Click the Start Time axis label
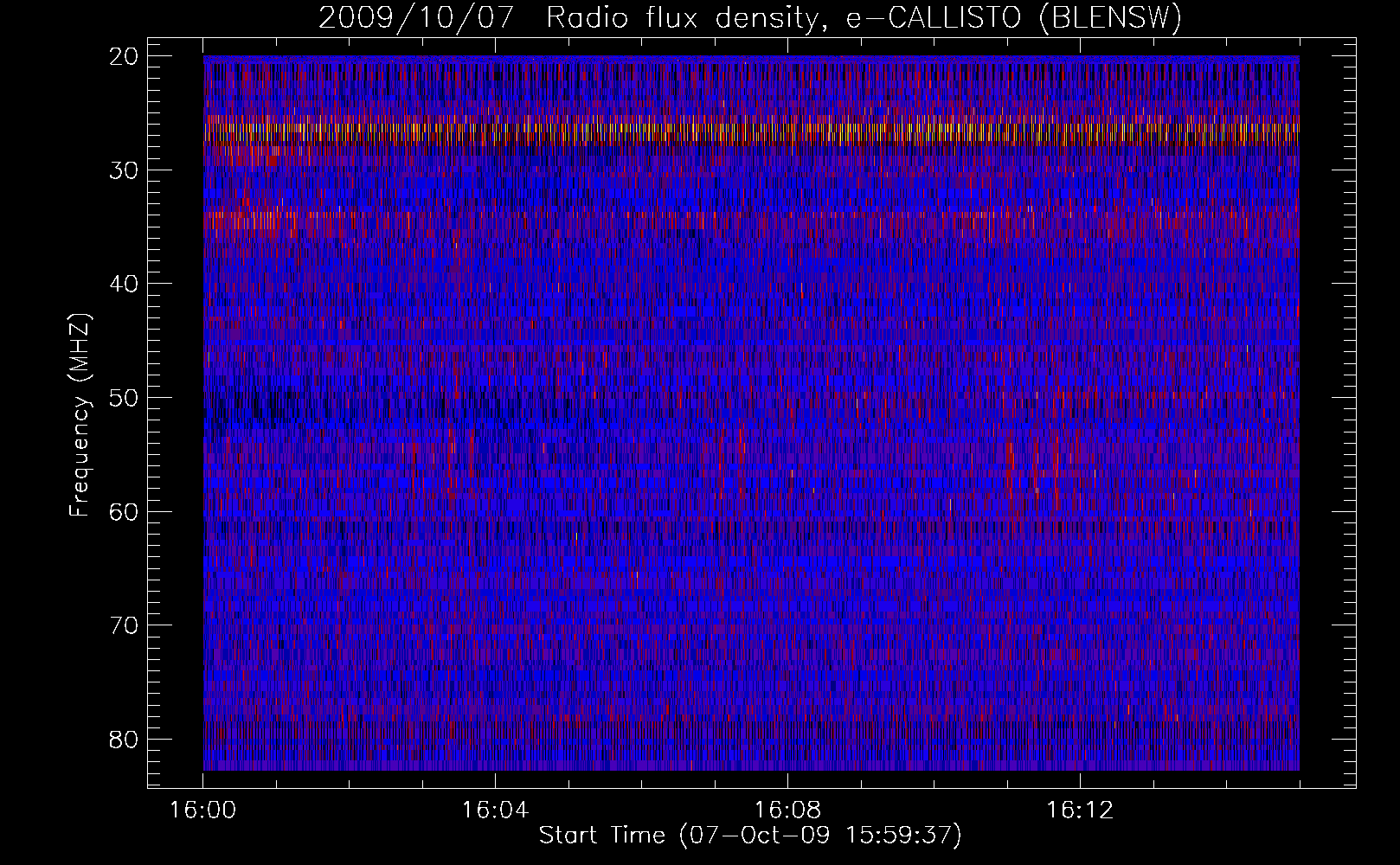The image size is (1400, 865). click(750, 836)
